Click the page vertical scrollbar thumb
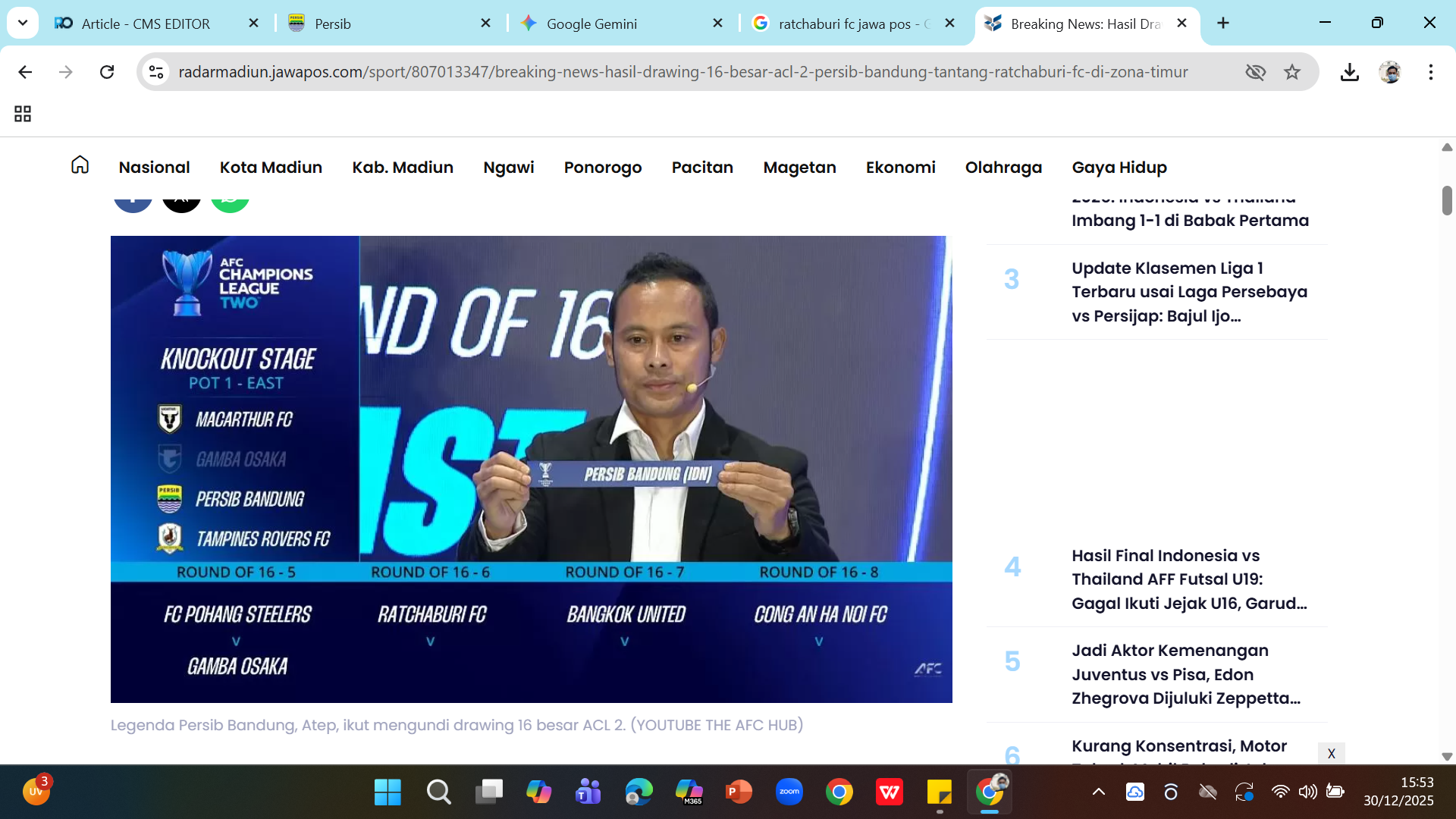 [x=1447, y=200]
